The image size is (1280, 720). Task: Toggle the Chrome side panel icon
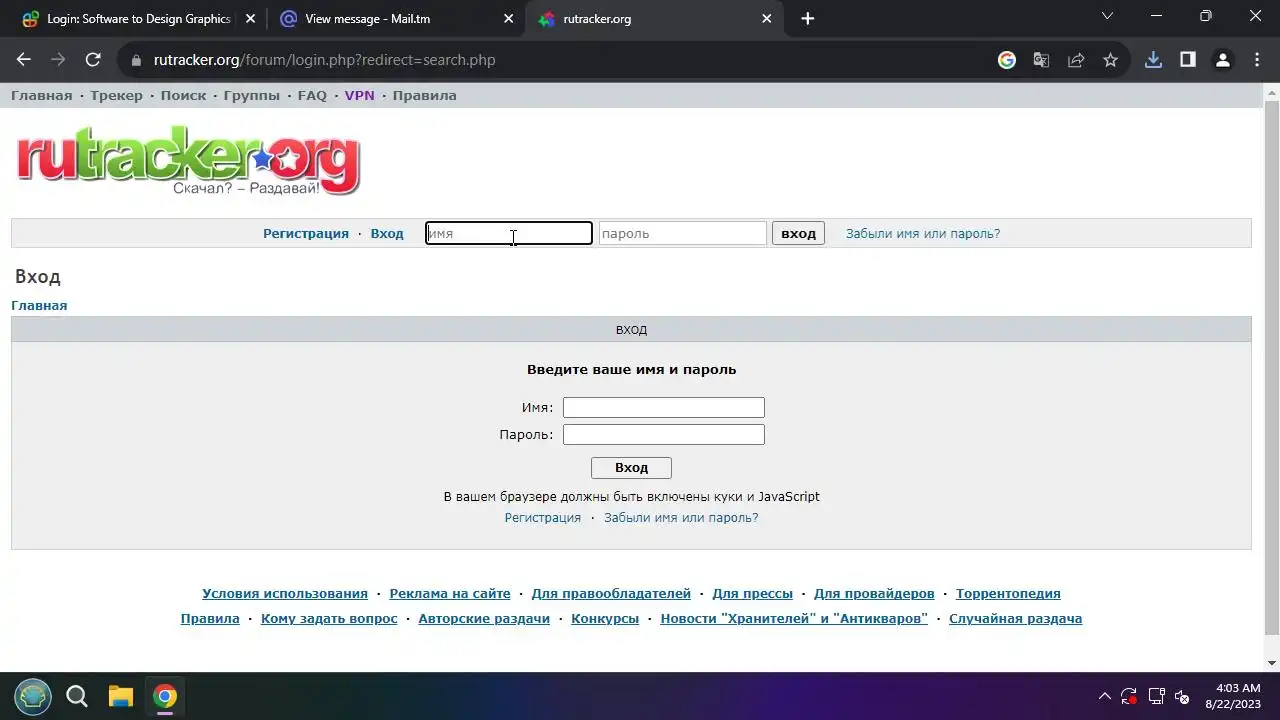pos(1188,60)
